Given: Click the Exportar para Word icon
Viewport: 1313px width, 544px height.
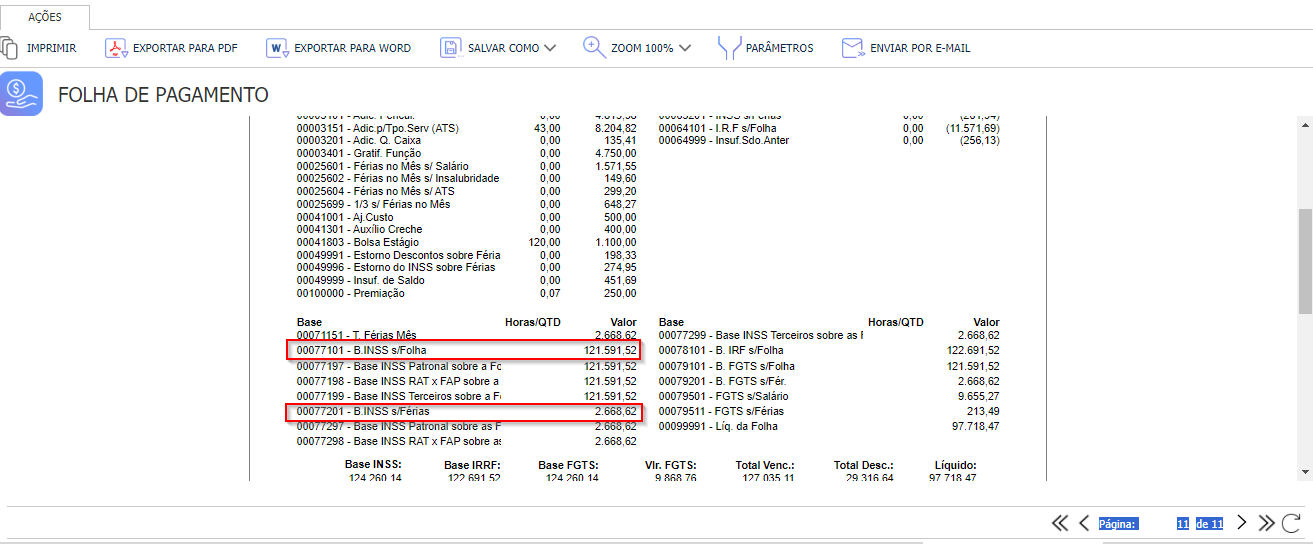Looking at the screenshot, I should pyautogui.click(x=277, y=48).
